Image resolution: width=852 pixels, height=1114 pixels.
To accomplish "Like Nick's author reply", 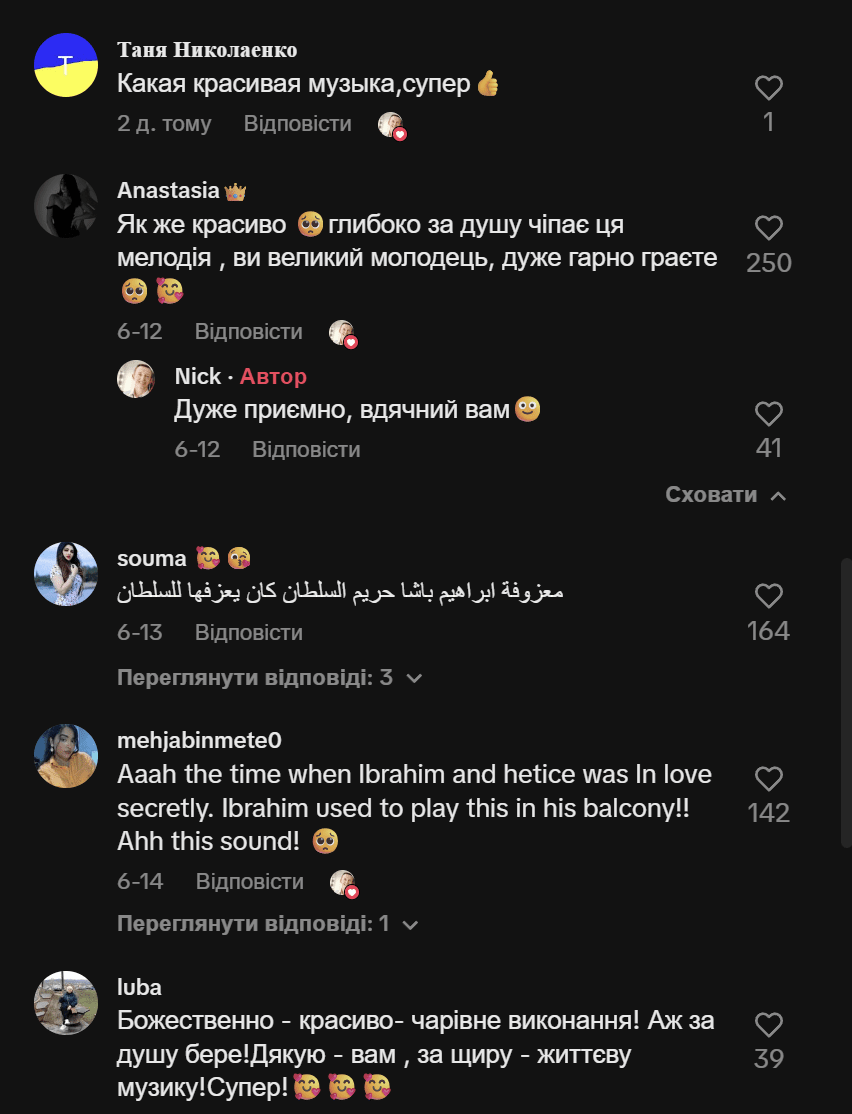I will [x=768, y=414].
